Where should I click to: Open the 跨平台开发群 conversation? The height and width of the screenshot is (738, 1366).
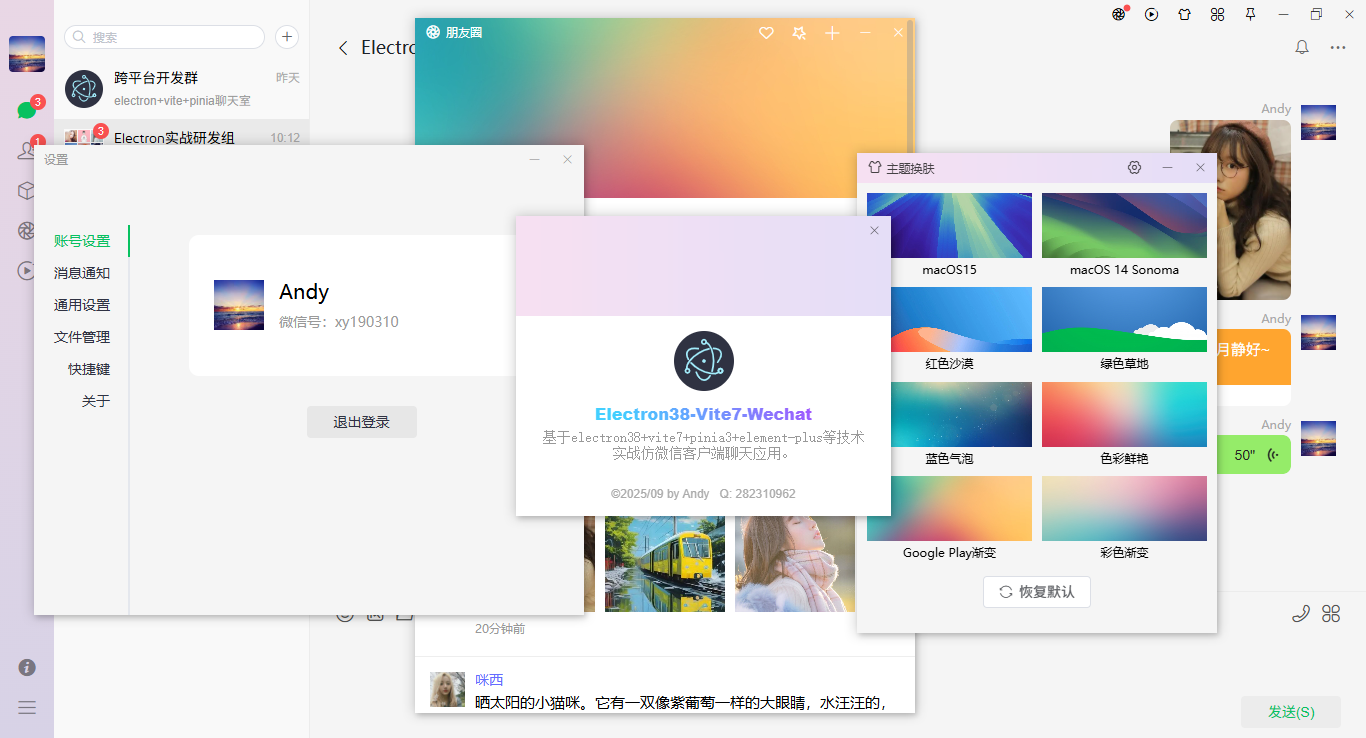(x=182, y=89)
